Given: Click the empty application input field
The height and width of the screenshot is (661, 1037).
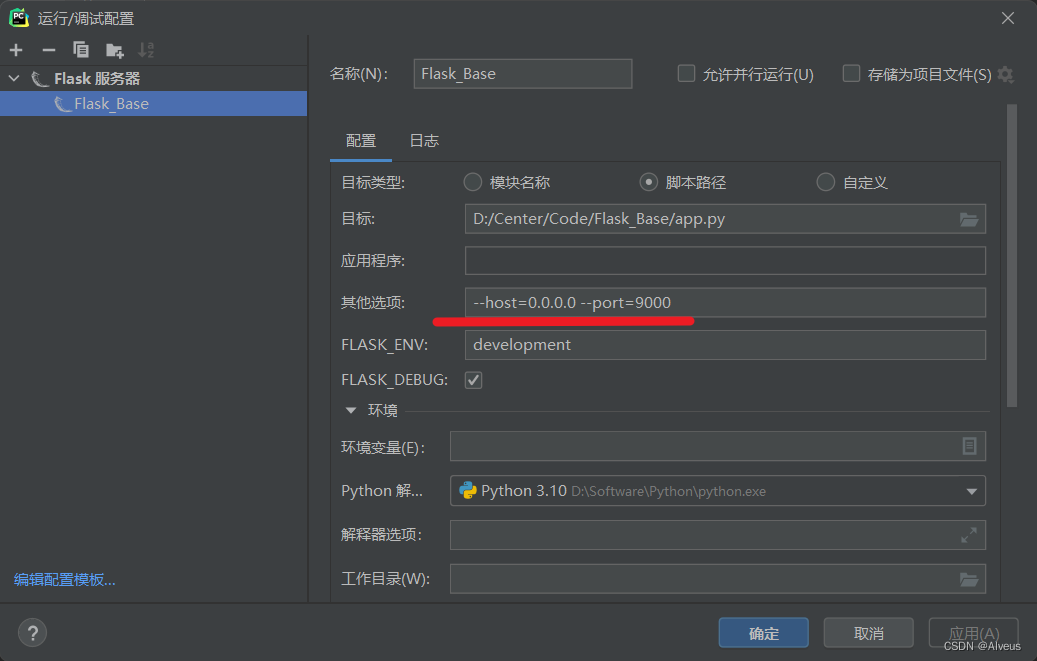Looking at the screenshot, I should 726,261.
